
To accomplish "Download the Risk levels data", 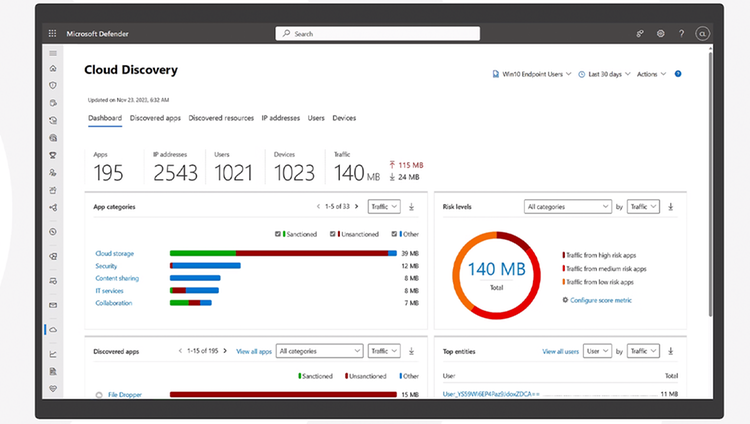I will click(x=671, y=207).
